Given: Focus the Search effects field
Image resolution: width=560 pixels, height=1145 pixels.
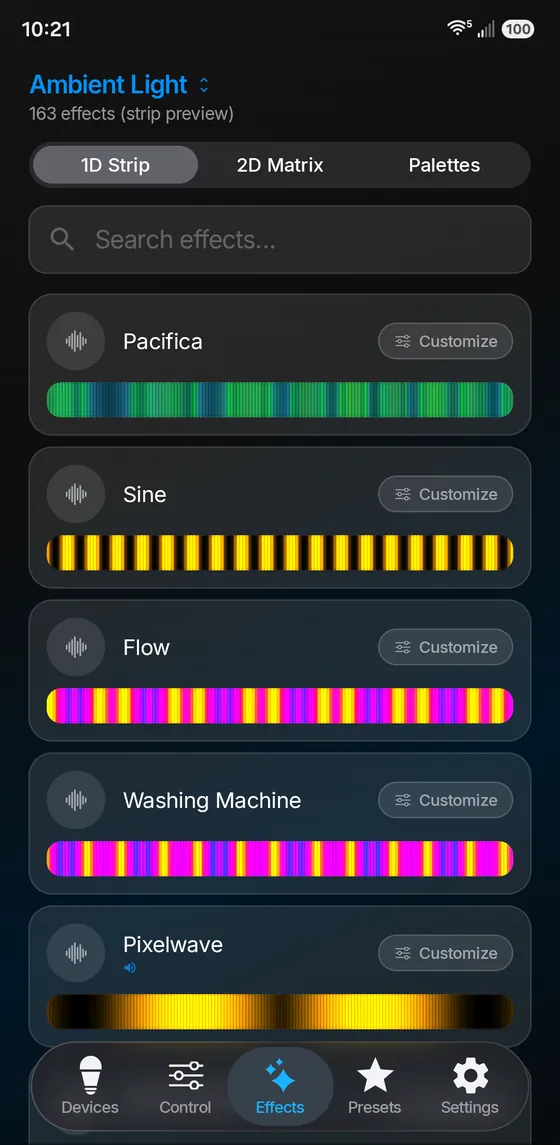Looking at the screenshot, I should (280, 240).
